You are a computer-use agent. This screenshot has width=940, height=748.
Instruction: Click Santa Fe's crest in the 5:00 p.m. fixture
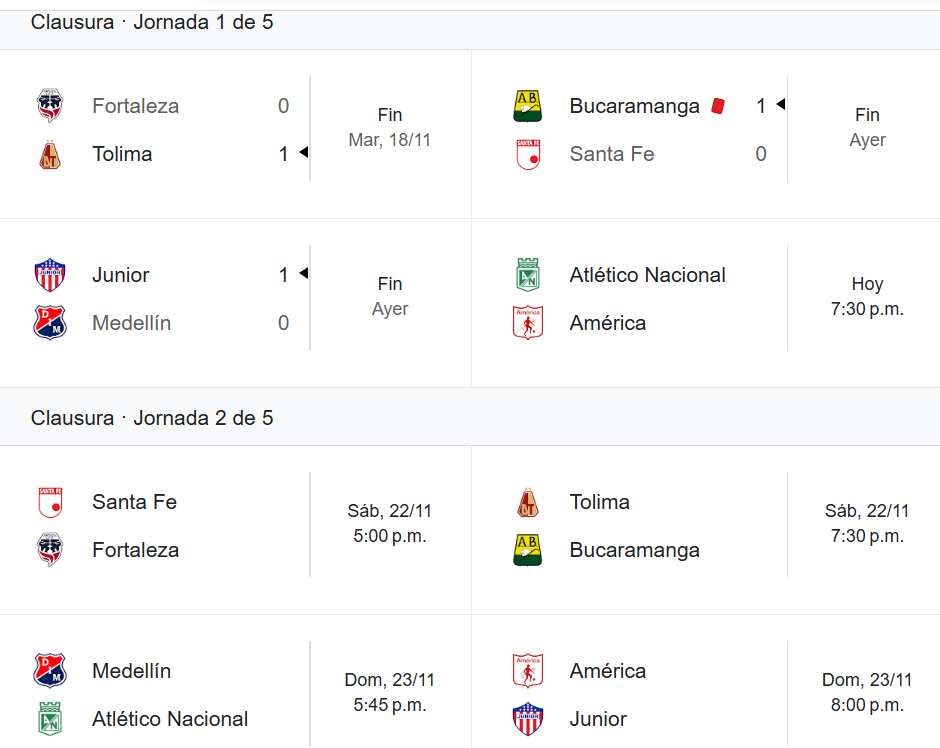coord(50,501)
